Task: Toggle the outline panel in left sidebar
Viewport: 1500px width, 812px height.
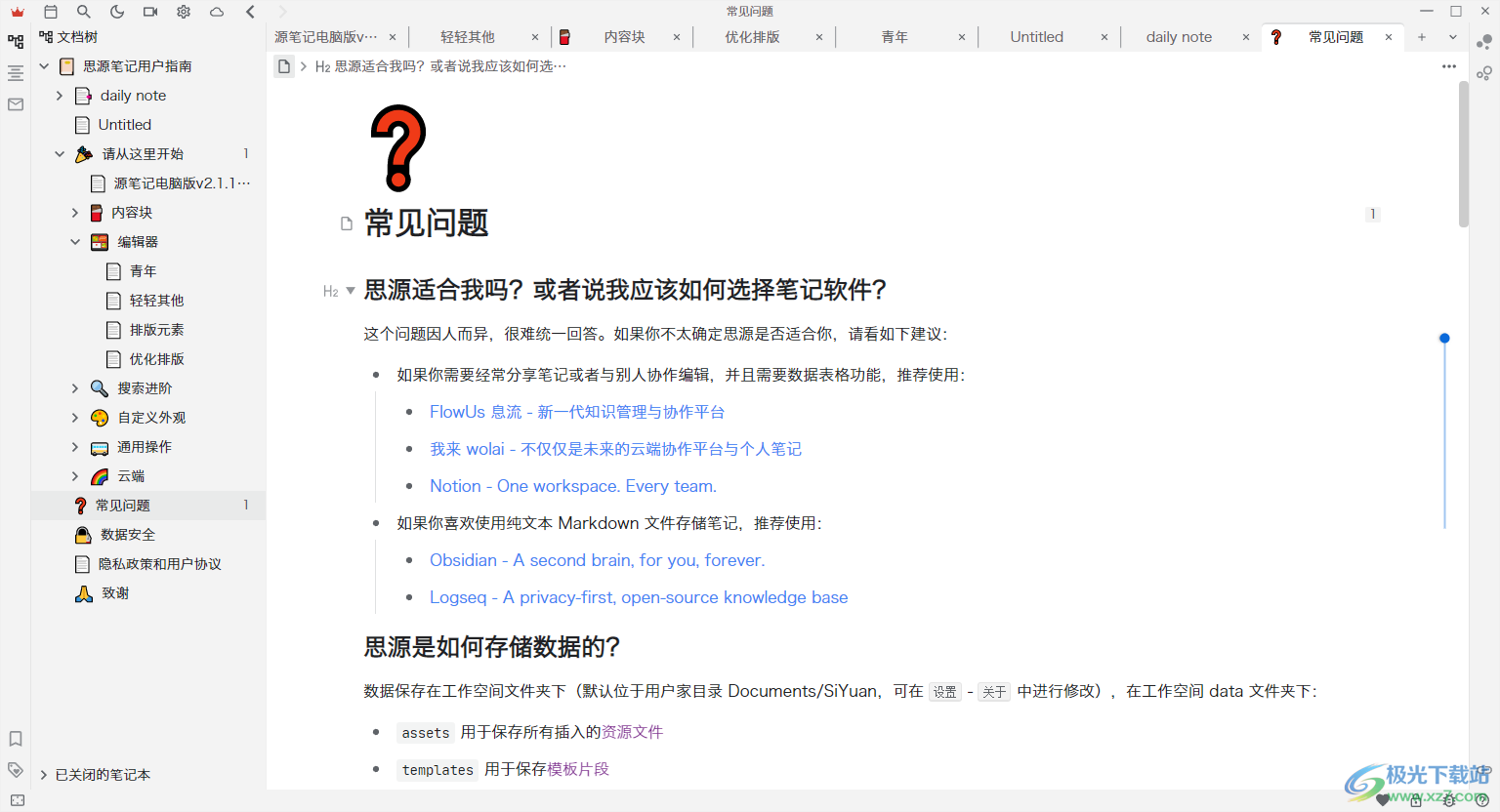Action: coord(15,72)
